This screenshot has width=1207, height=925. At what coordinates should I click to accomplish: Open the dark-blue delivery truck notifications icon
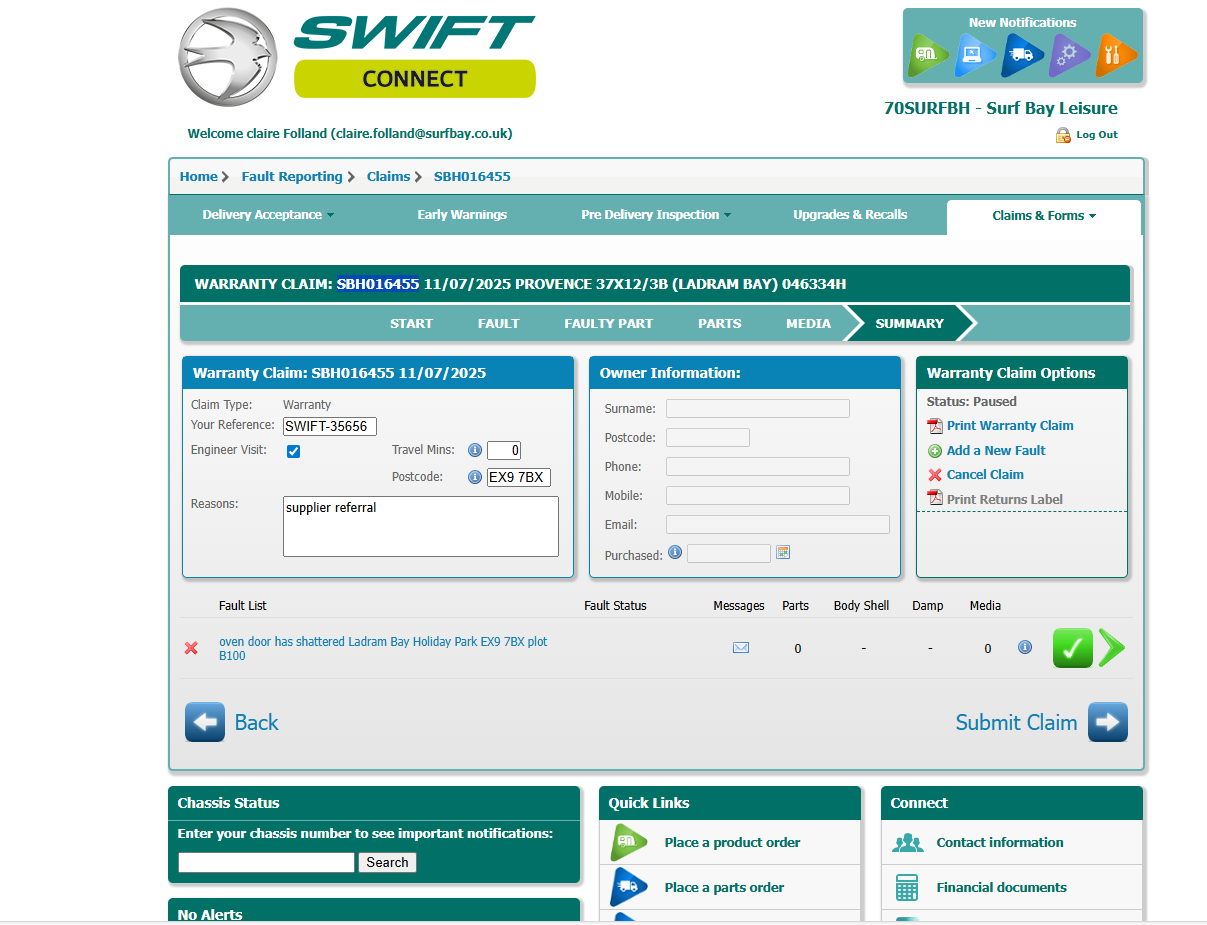[x=1022, y=55]
